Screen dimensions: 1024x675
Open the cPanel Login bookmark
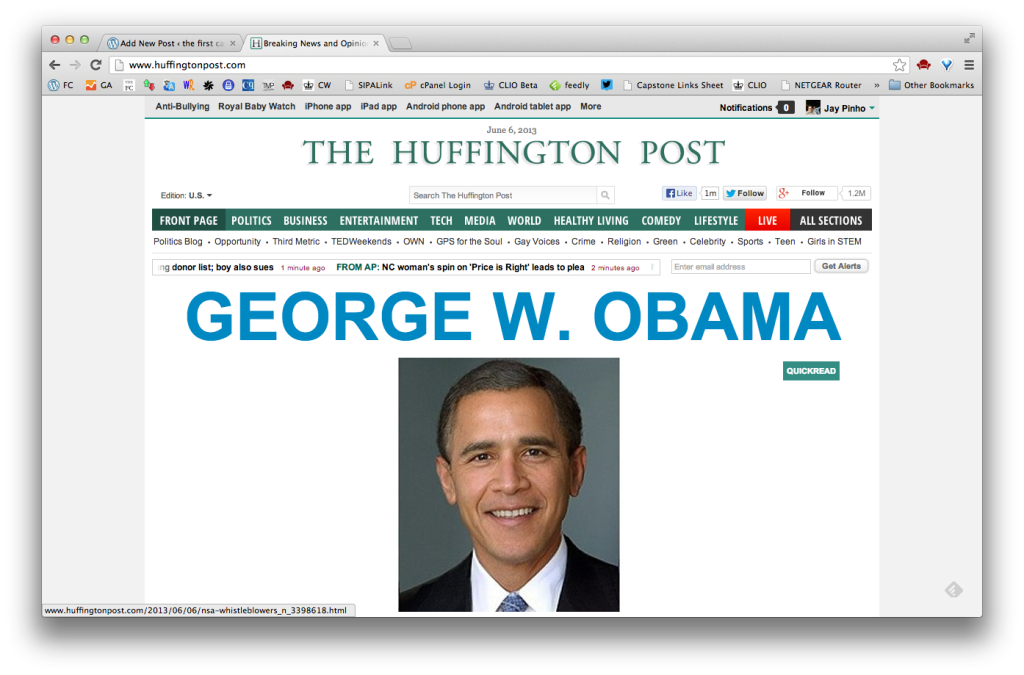pos(438,85)
